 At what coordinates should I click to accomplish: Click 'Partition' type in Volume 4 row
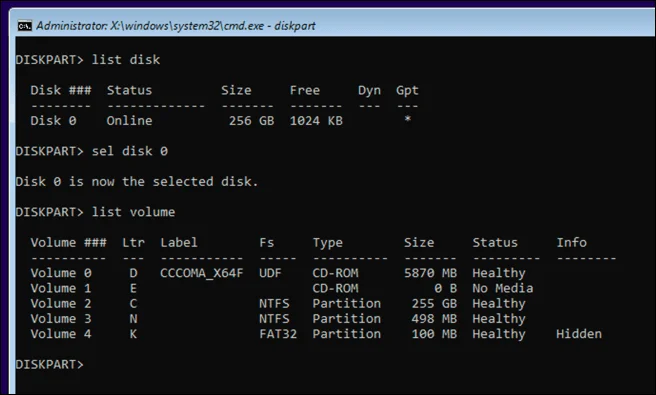[346, 334]
